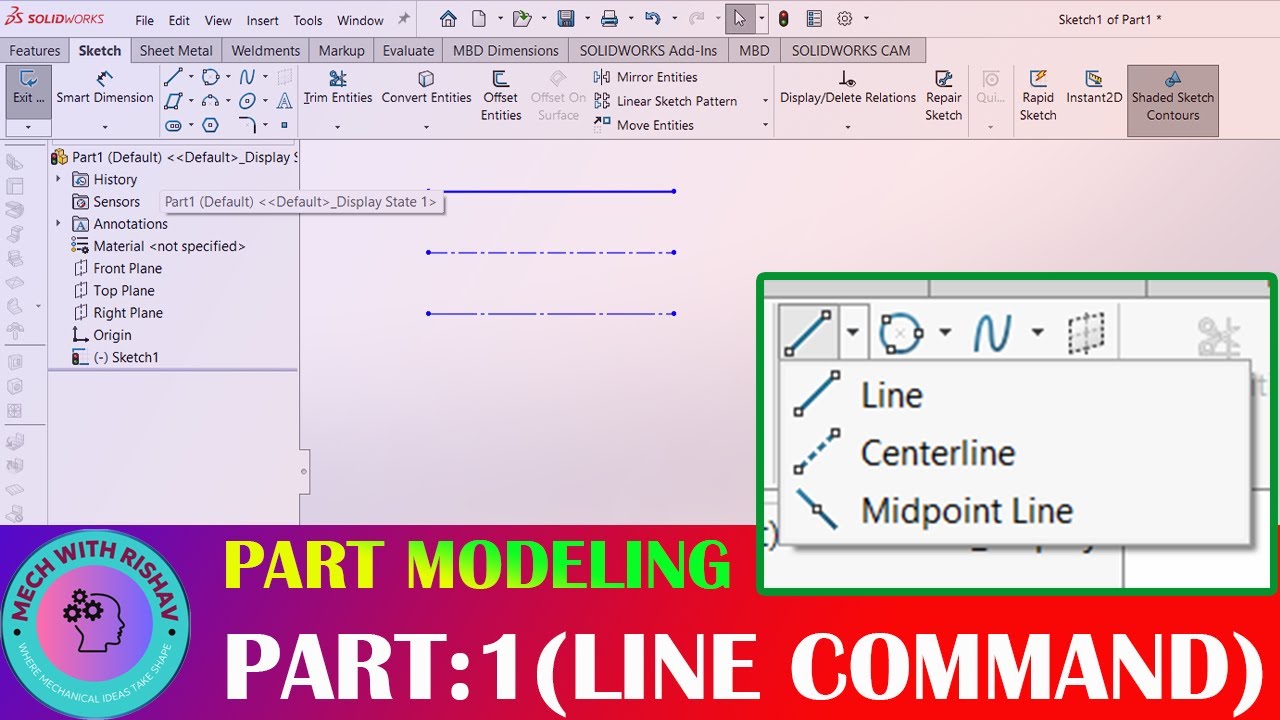The height and width of the screenshot is (720, 1280).
Task: Open the Rectangle tool dropdown arrow
Action: point(190,101)
